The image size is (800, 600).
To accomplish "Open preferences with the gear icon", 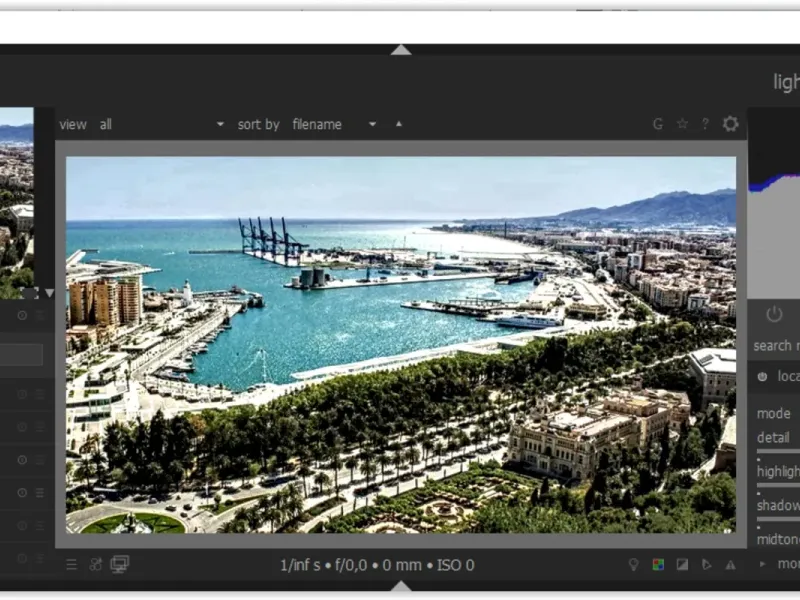I will tap(731, 123).
